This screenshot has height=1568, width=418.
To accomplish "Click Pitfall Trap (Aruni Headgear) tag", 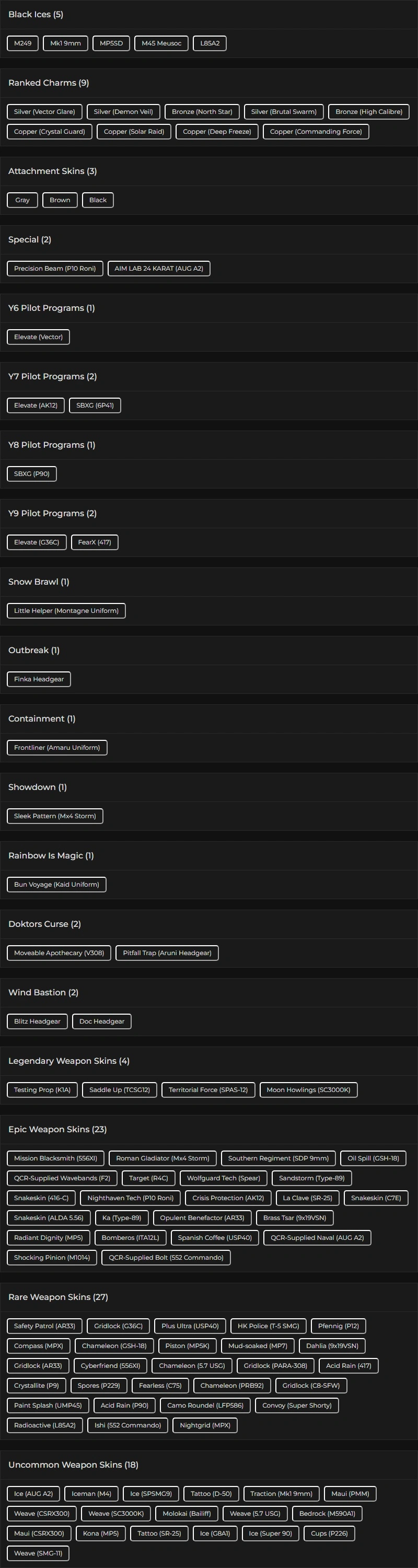I will (167, 953).
